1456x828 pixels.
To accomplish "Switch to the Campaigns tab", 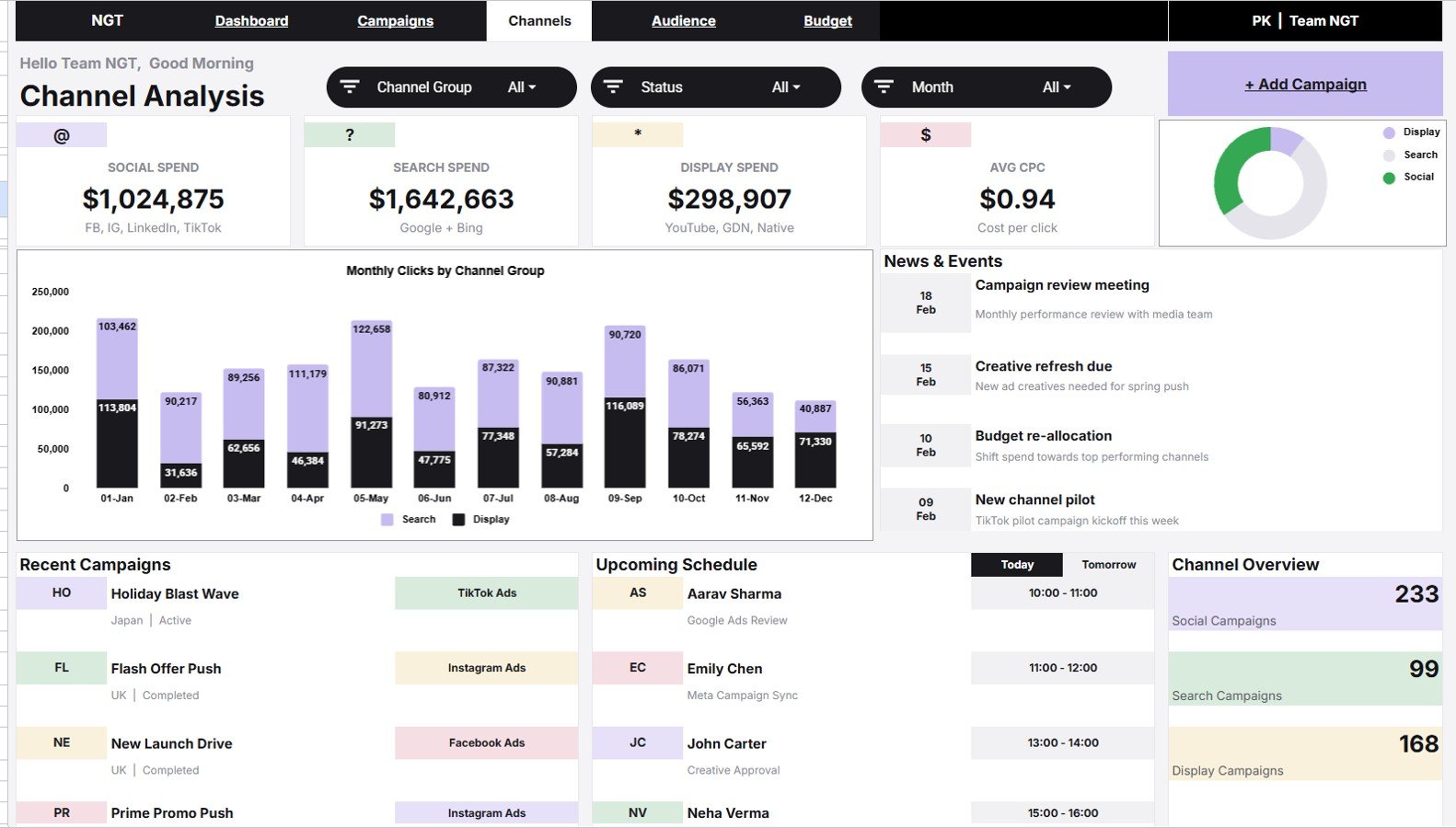I will (x=396, y=21).
